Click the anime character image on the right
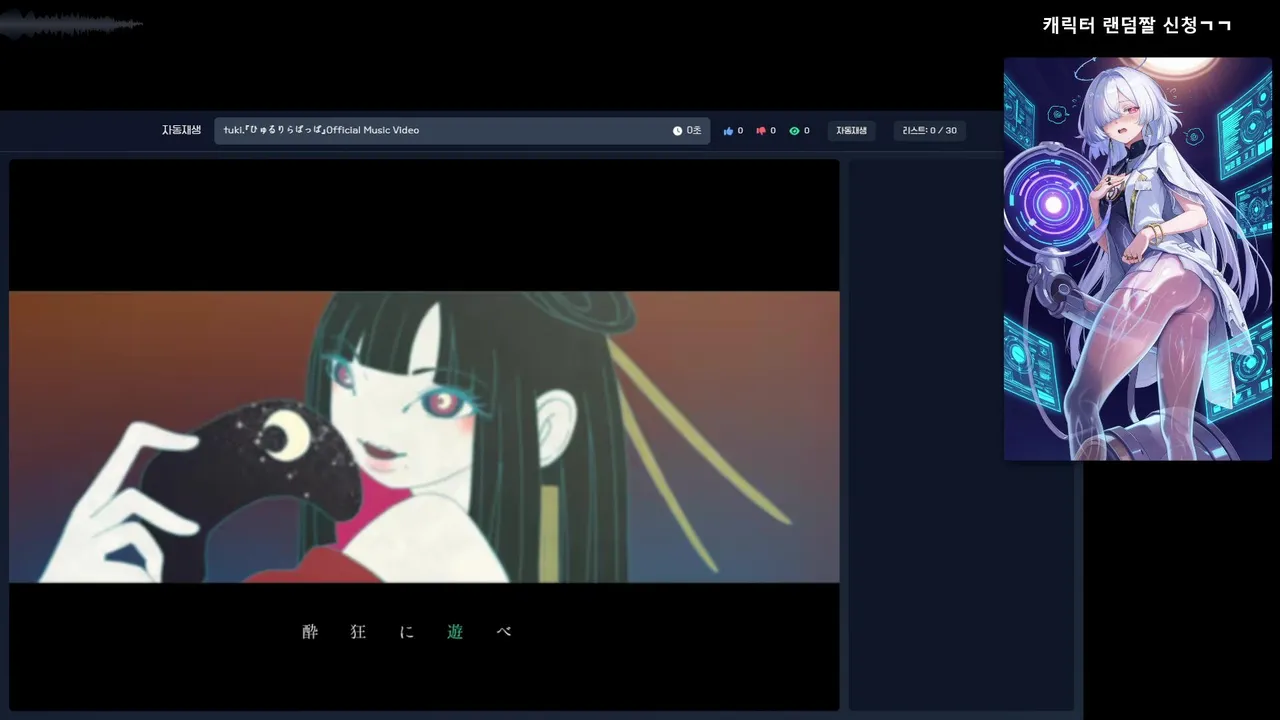Screen dimensions: 1280x720 pos(1138,259)
